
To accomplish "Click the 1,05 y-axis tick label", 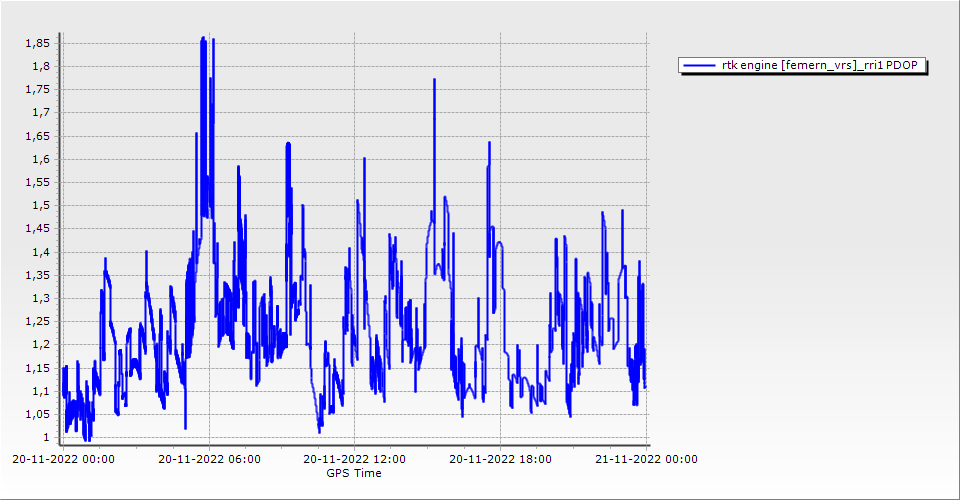I will 38,414.
